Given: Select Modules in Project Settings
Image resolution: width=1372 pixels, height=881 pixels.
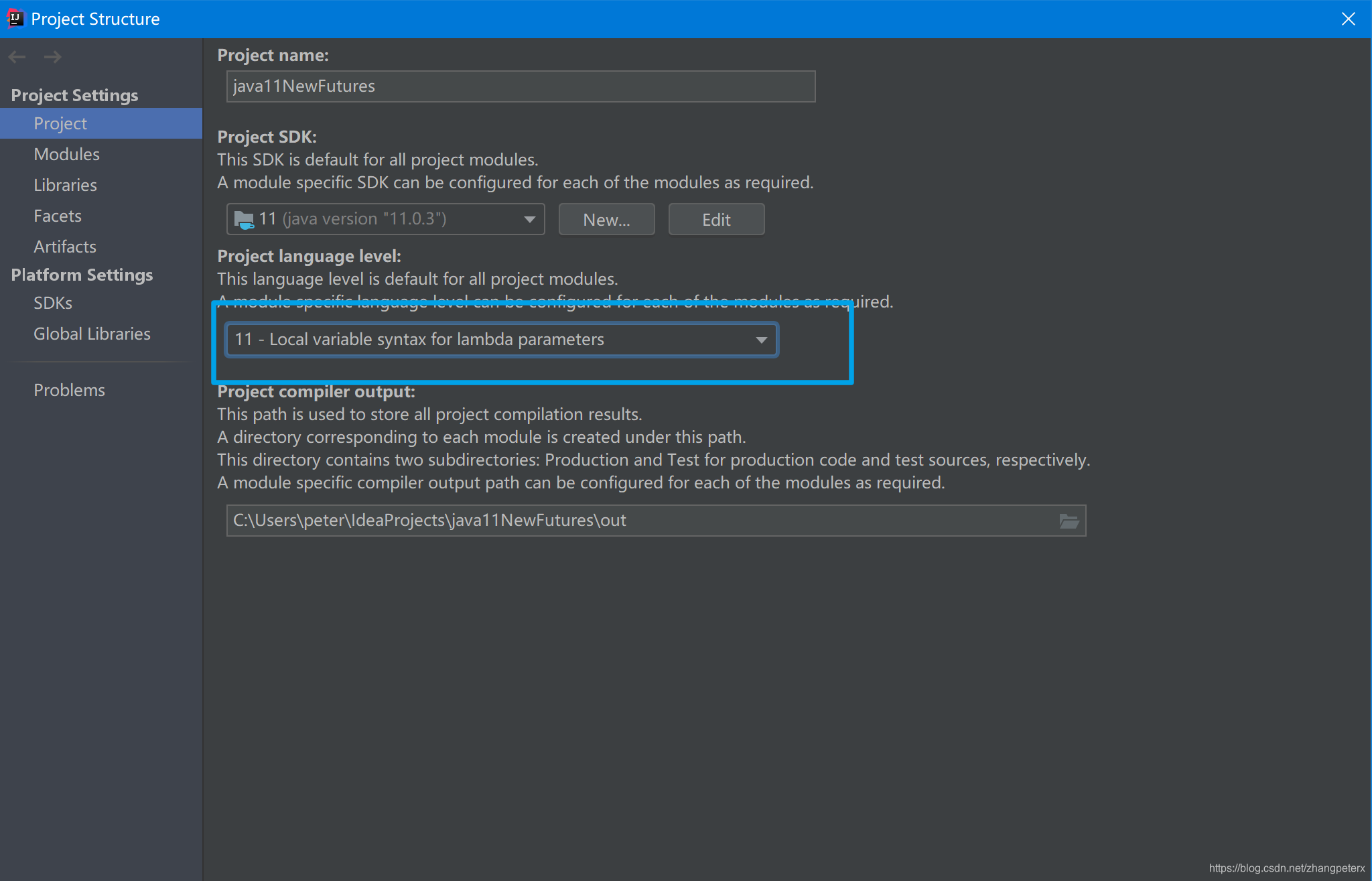Looking at the screenshot, I should tap(66, 154).
